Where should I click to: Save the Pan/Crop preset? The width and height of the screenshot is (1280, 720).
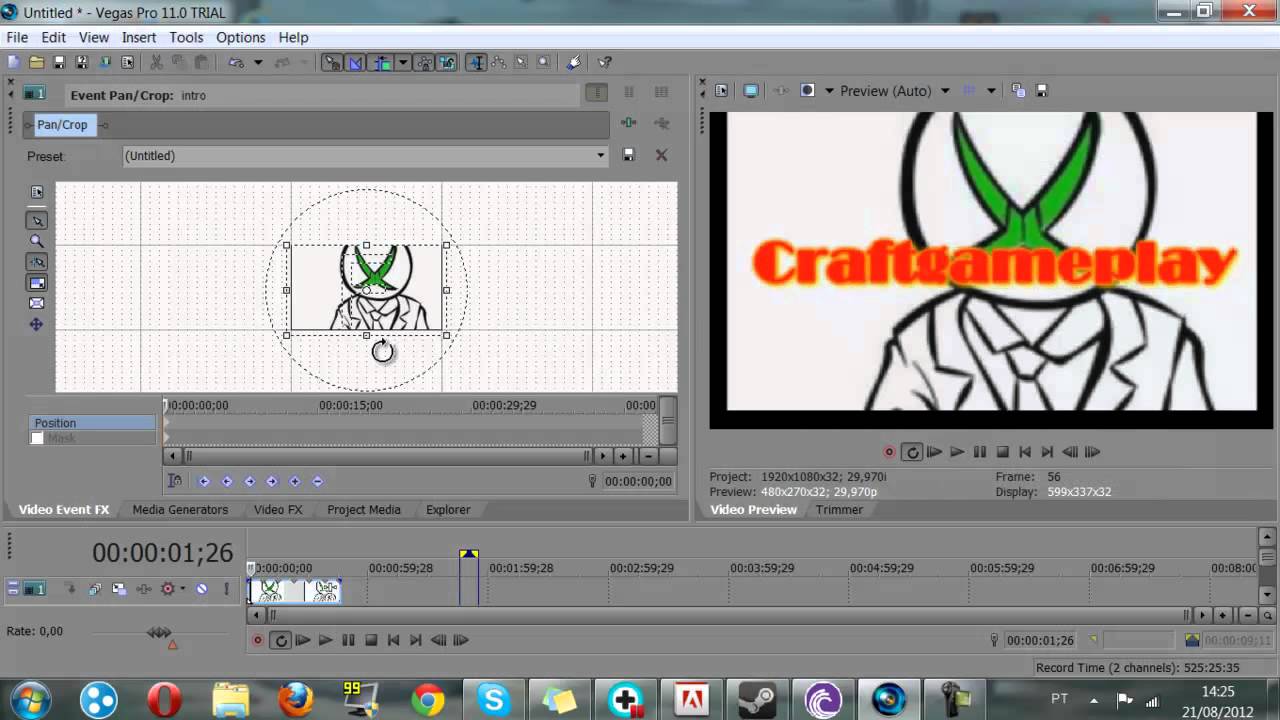[x=629, y=155]
